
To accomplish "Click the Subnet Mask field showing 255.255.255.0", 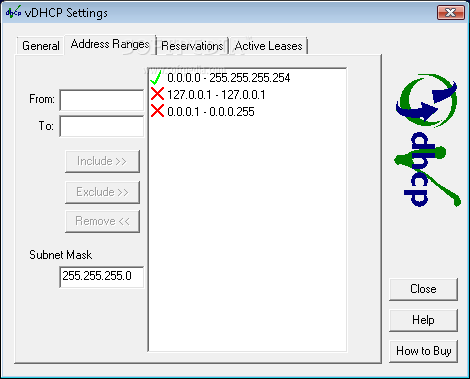I will [x=102, y=277].
